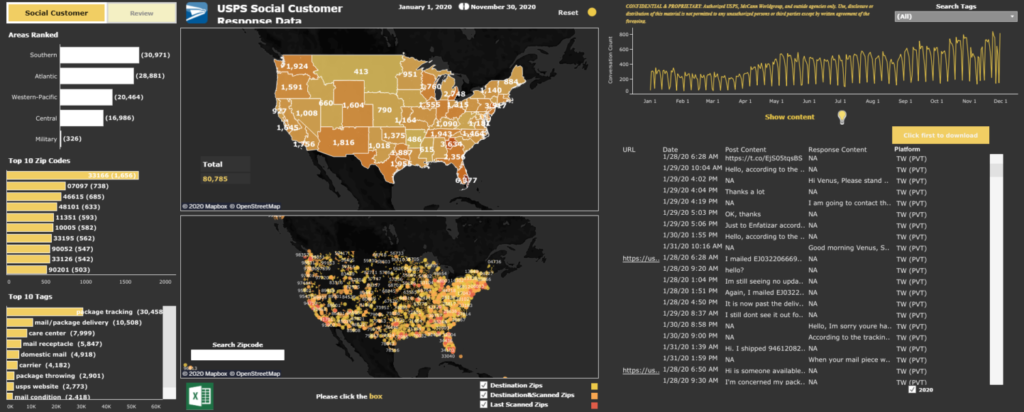The height and width of the screenshot is (412, 1024).
Task: Click into the Search Zipcode field
Action: pos(238,355)
